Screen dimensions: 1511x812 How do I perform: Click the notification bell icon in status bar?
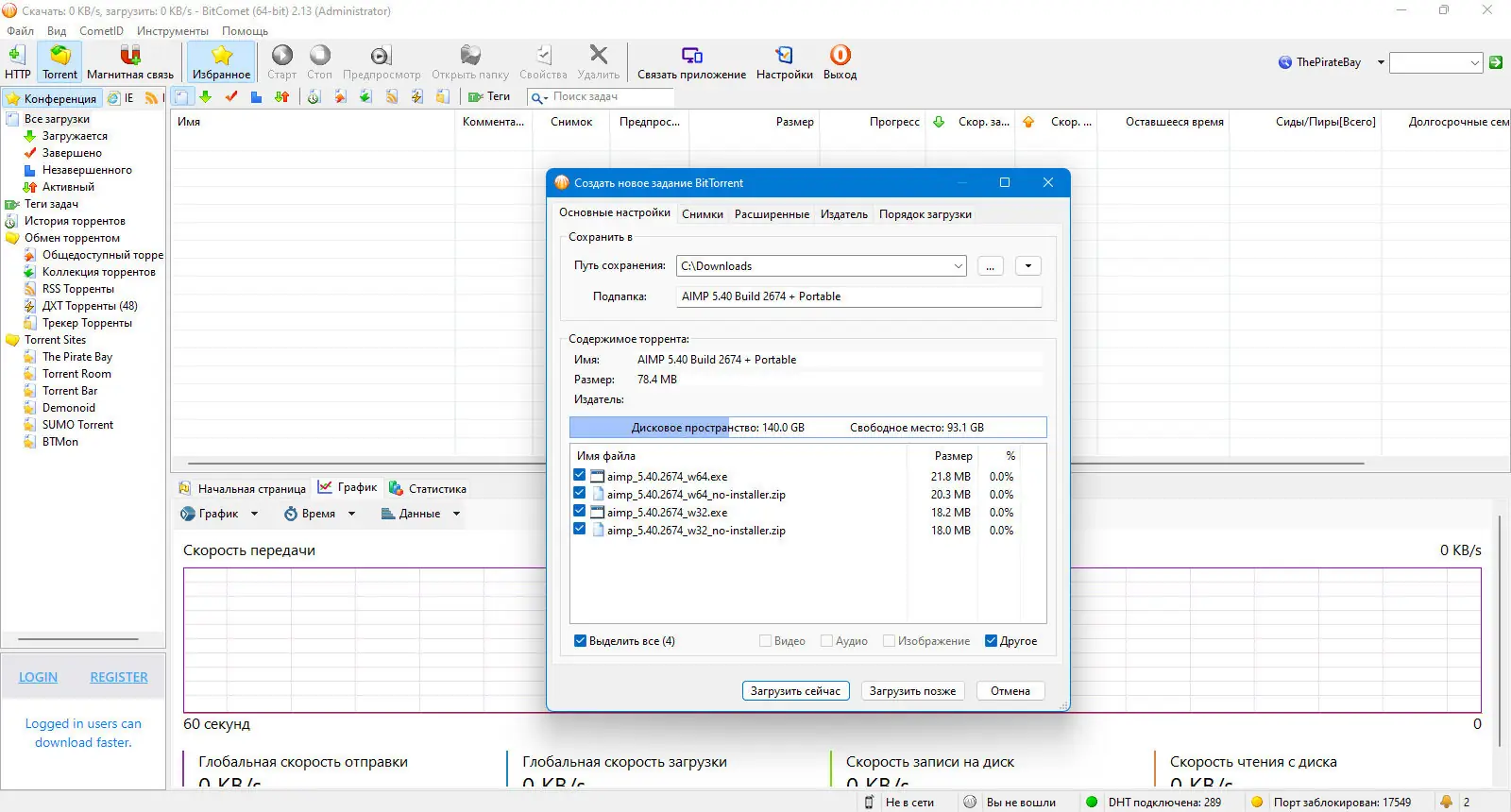click(1446, 802)
